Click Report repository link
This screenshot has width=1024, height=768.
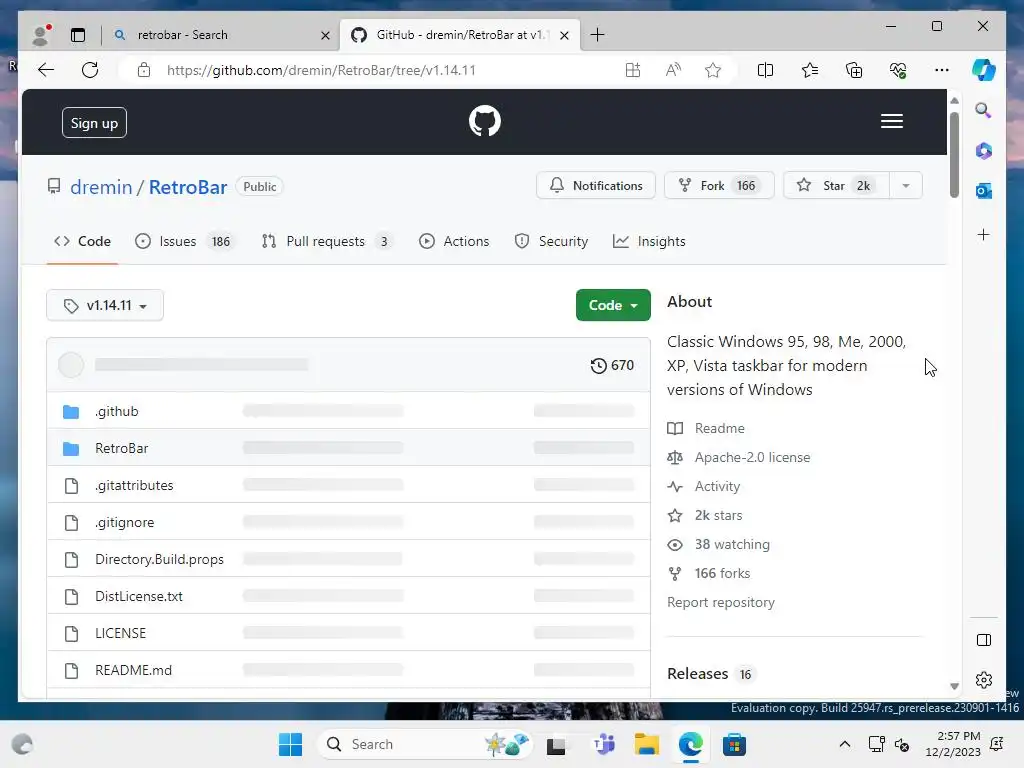(721, 602)
